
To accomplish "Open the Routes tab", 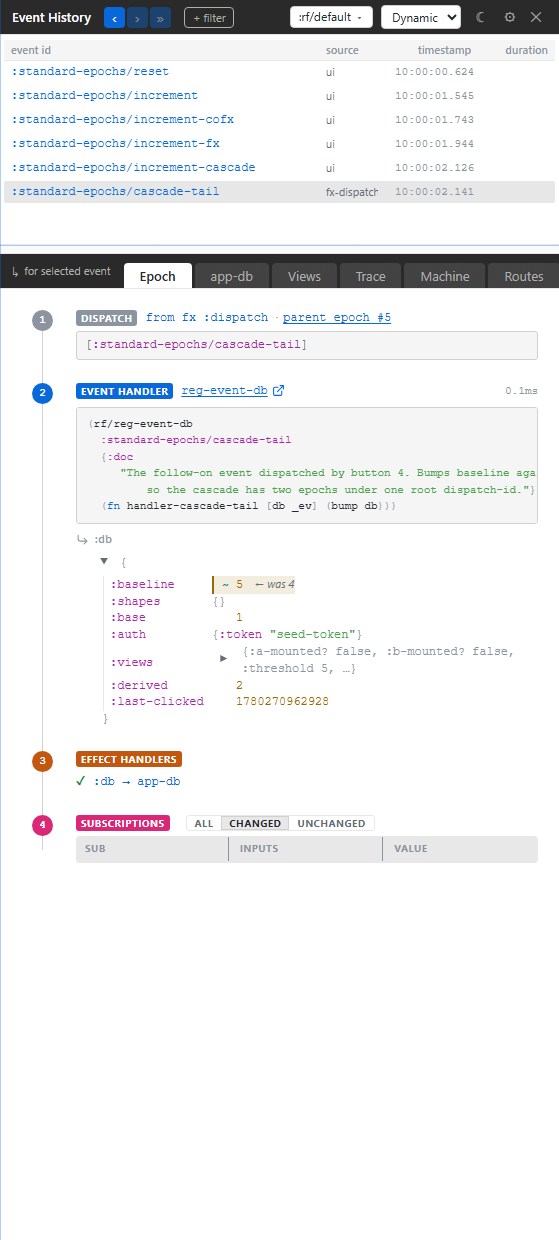I will coord(524,277).
